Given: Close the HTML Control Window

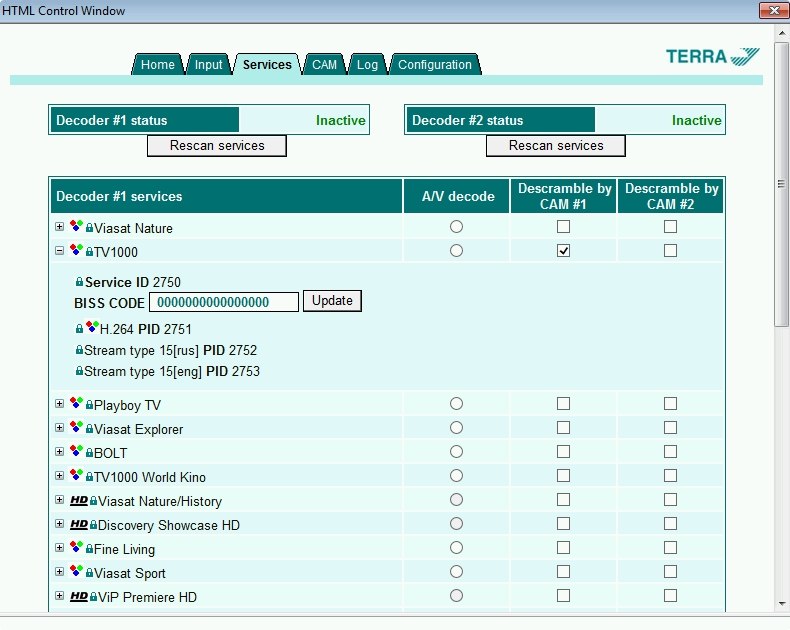Looking at the screenshot, I should (x=774, y=10).
